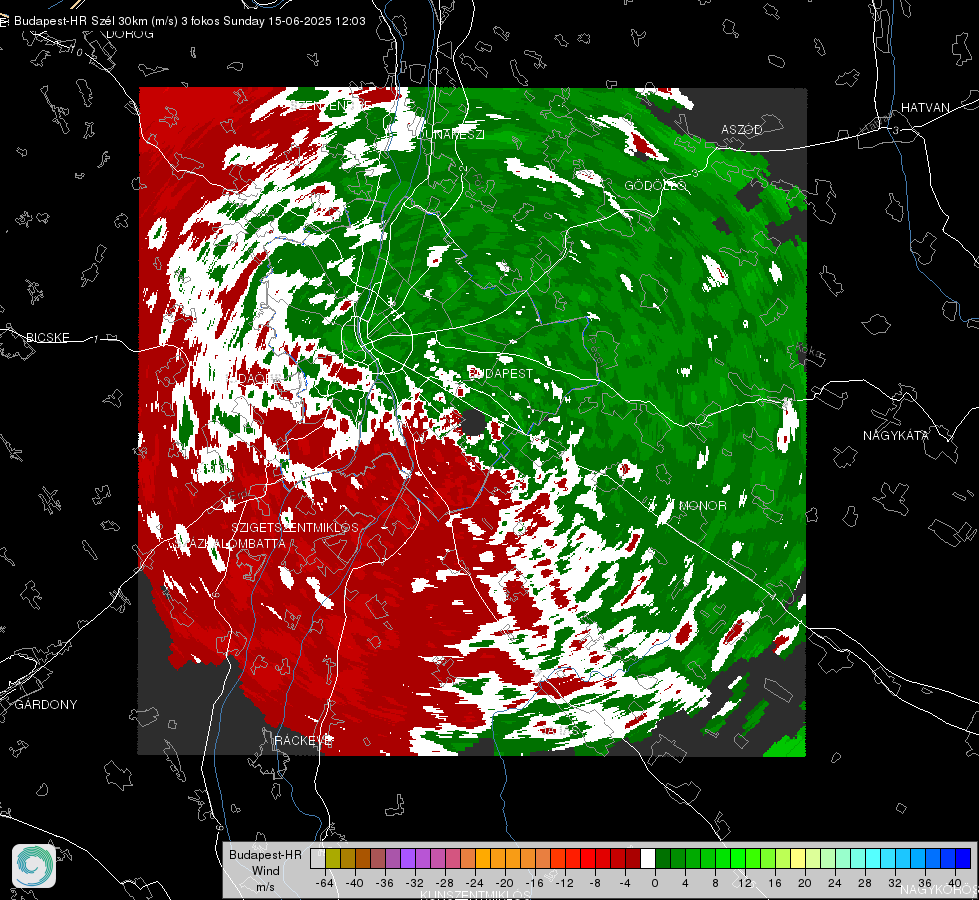Click the 'Wind' legend label
Viewport: 979px width, 900px height.
(x=265, y=870)
